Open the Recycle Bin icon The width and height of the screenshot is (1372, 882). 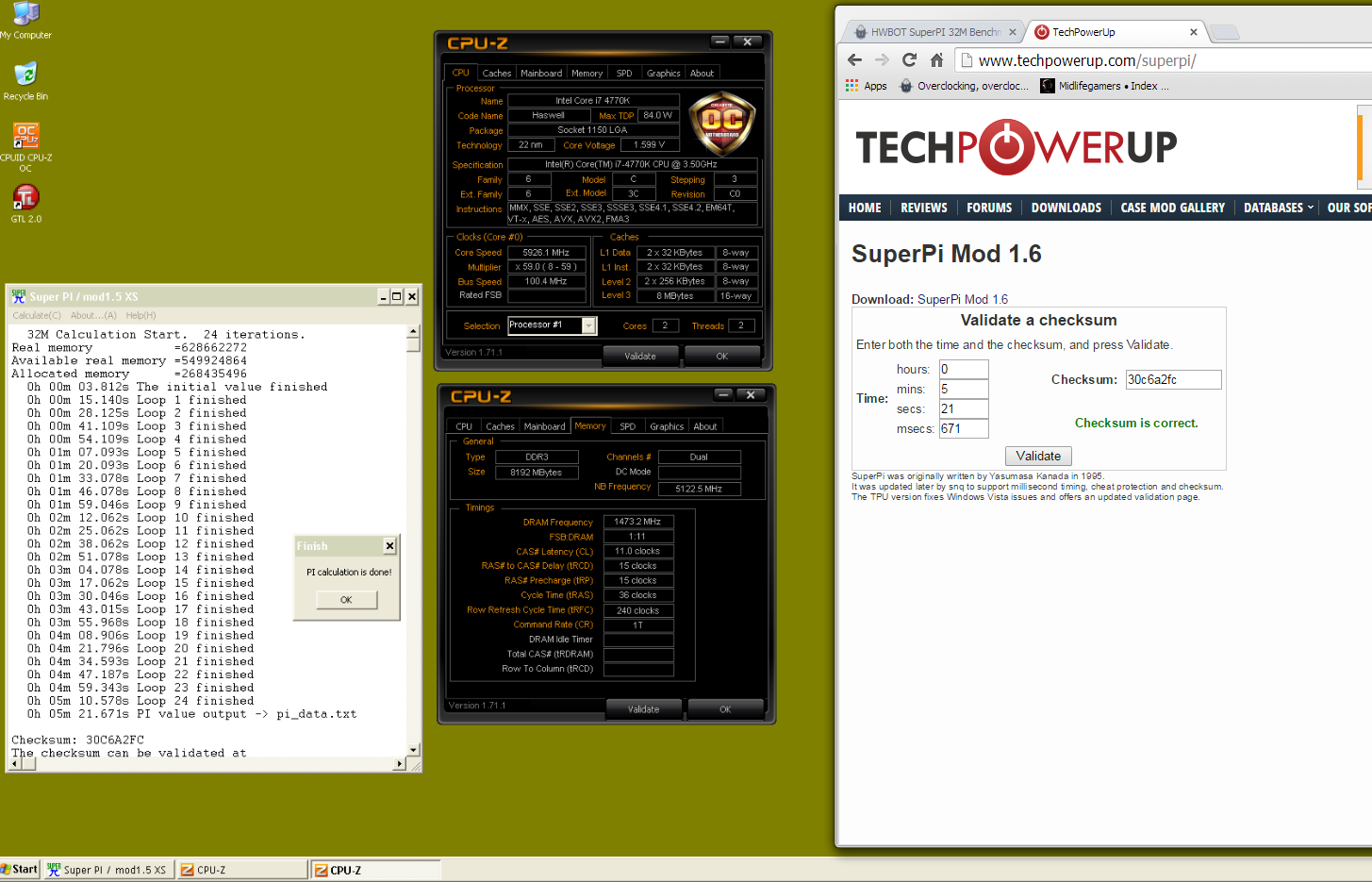(x=25, y=75)
